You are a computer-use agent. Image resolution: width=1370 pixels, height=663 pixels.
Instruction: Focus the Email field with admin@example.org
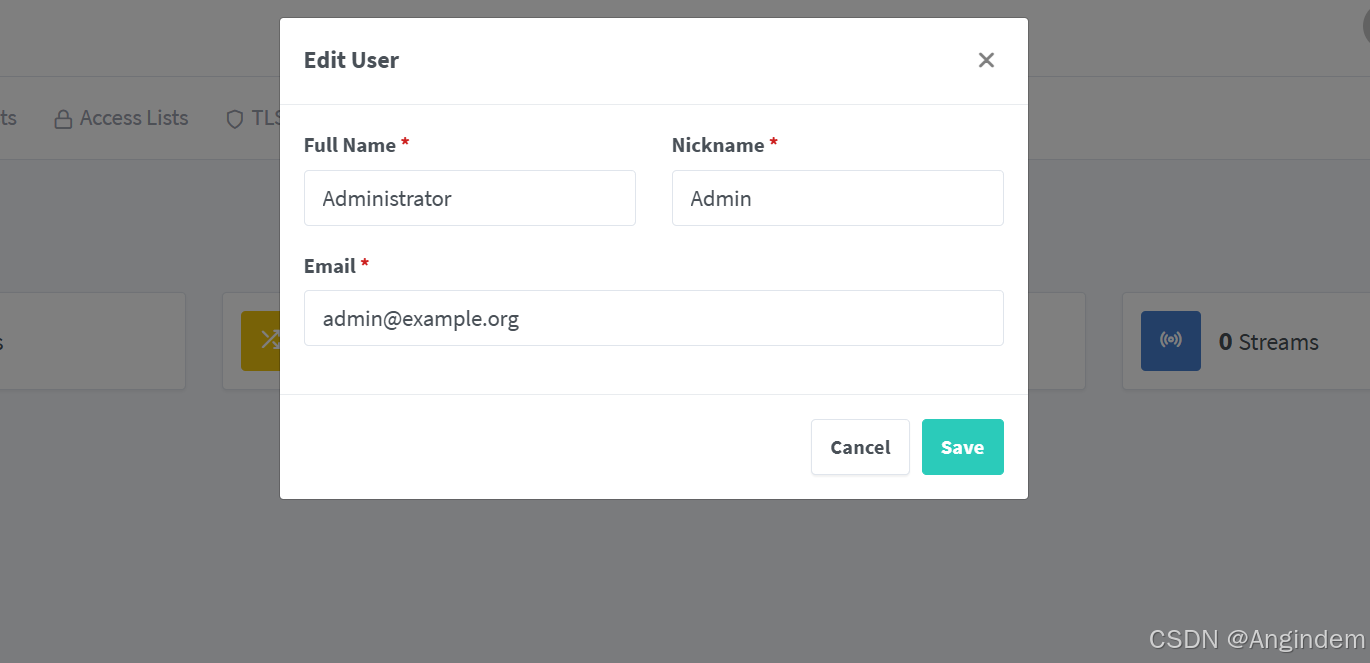pyautogui.click(x=654, y=318)
